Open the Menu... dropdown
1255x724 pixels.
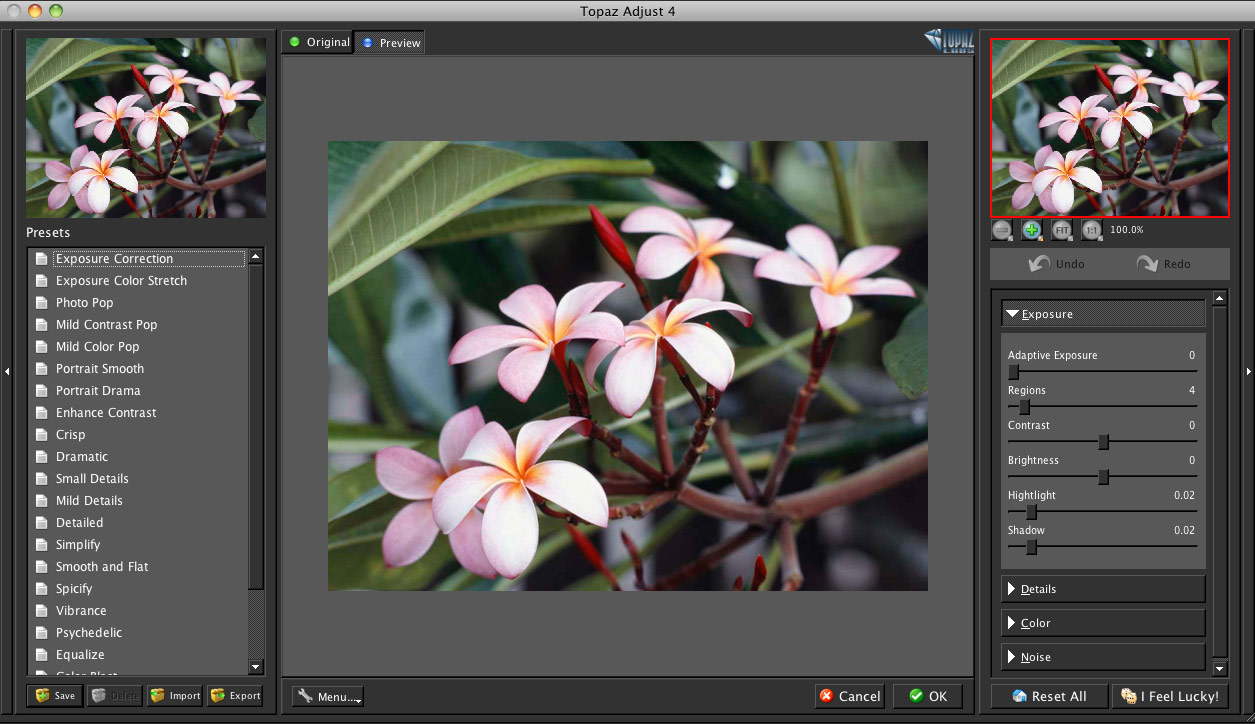pos(328,696)
